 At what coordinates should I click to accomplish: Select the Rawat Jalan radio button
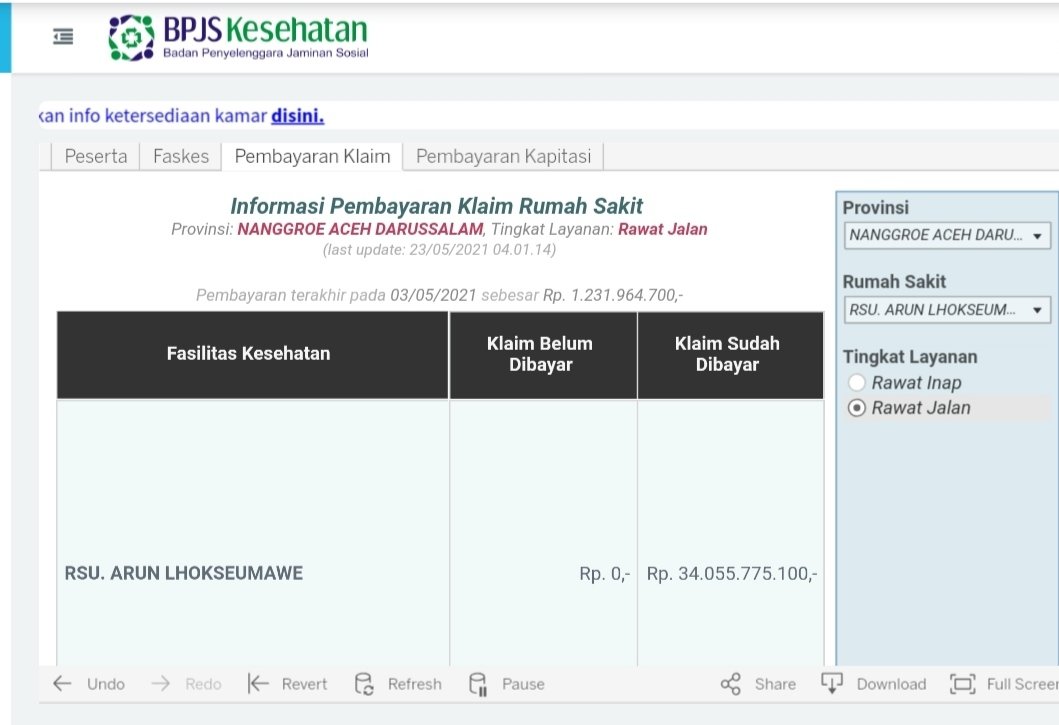point(857,408)
